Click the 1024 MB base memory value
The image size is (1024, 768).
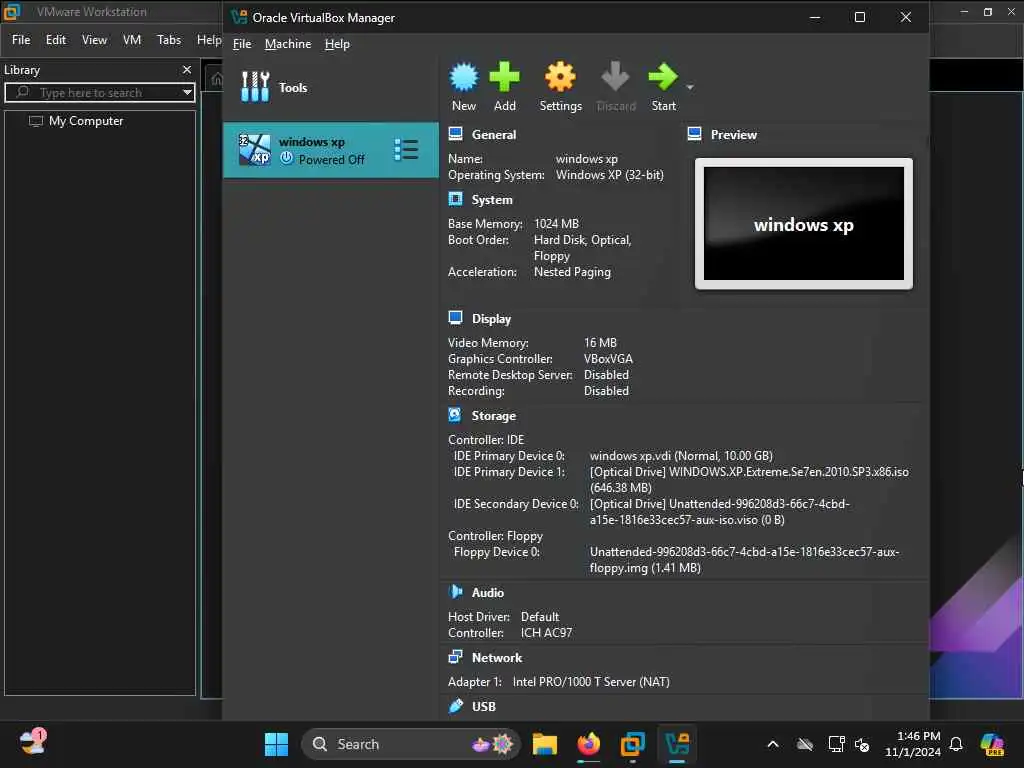tap(556, 223)
